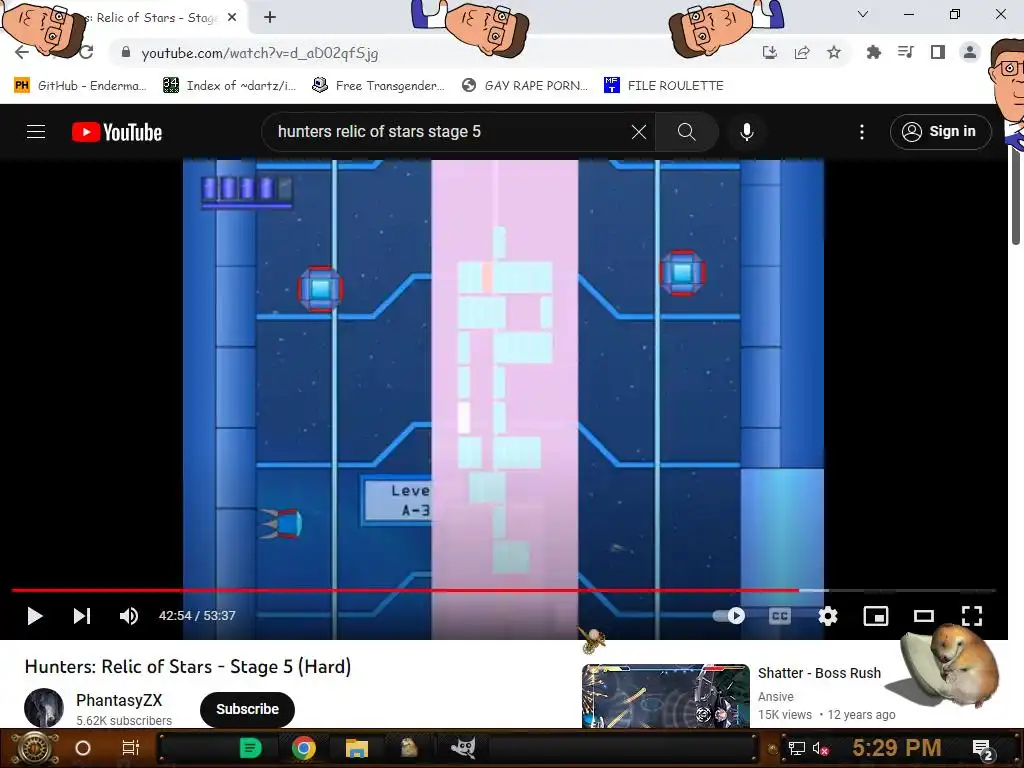Open Task View in taskbar

pos(131,748)
